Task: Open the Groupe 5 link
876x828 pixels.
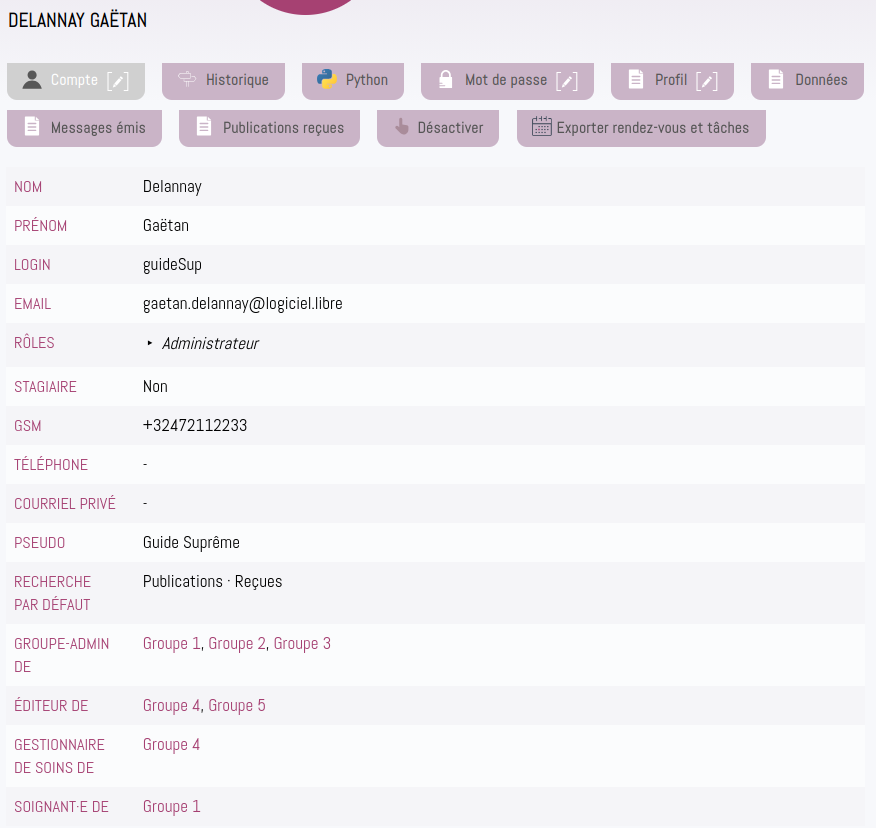Action: click(236, 705)
